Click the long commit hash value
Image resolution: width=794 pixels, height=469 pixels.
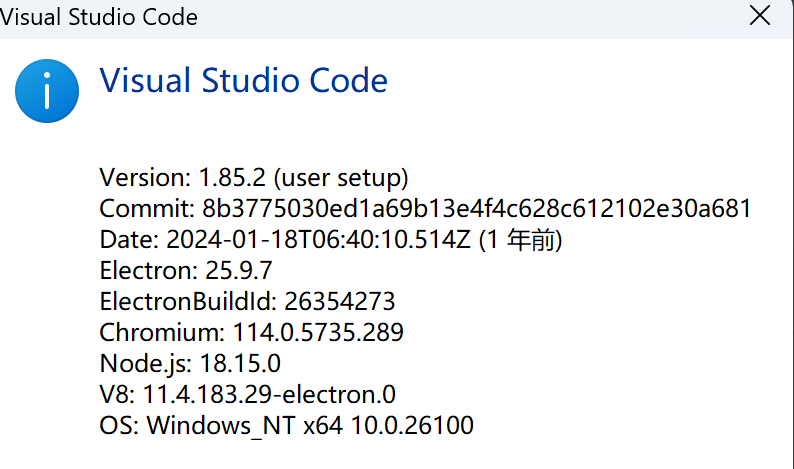click(476, 209)
